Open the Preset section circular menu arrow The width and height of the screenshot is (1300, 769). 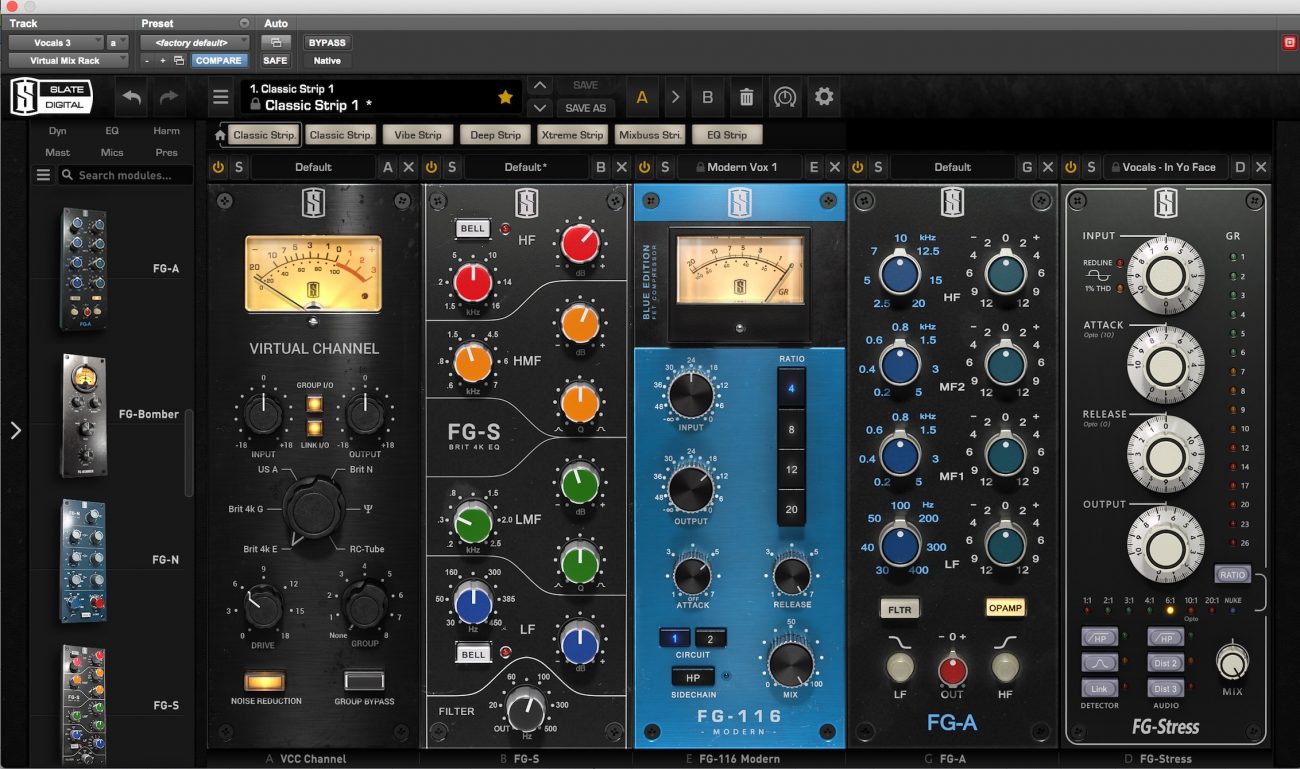click(245, 23)
